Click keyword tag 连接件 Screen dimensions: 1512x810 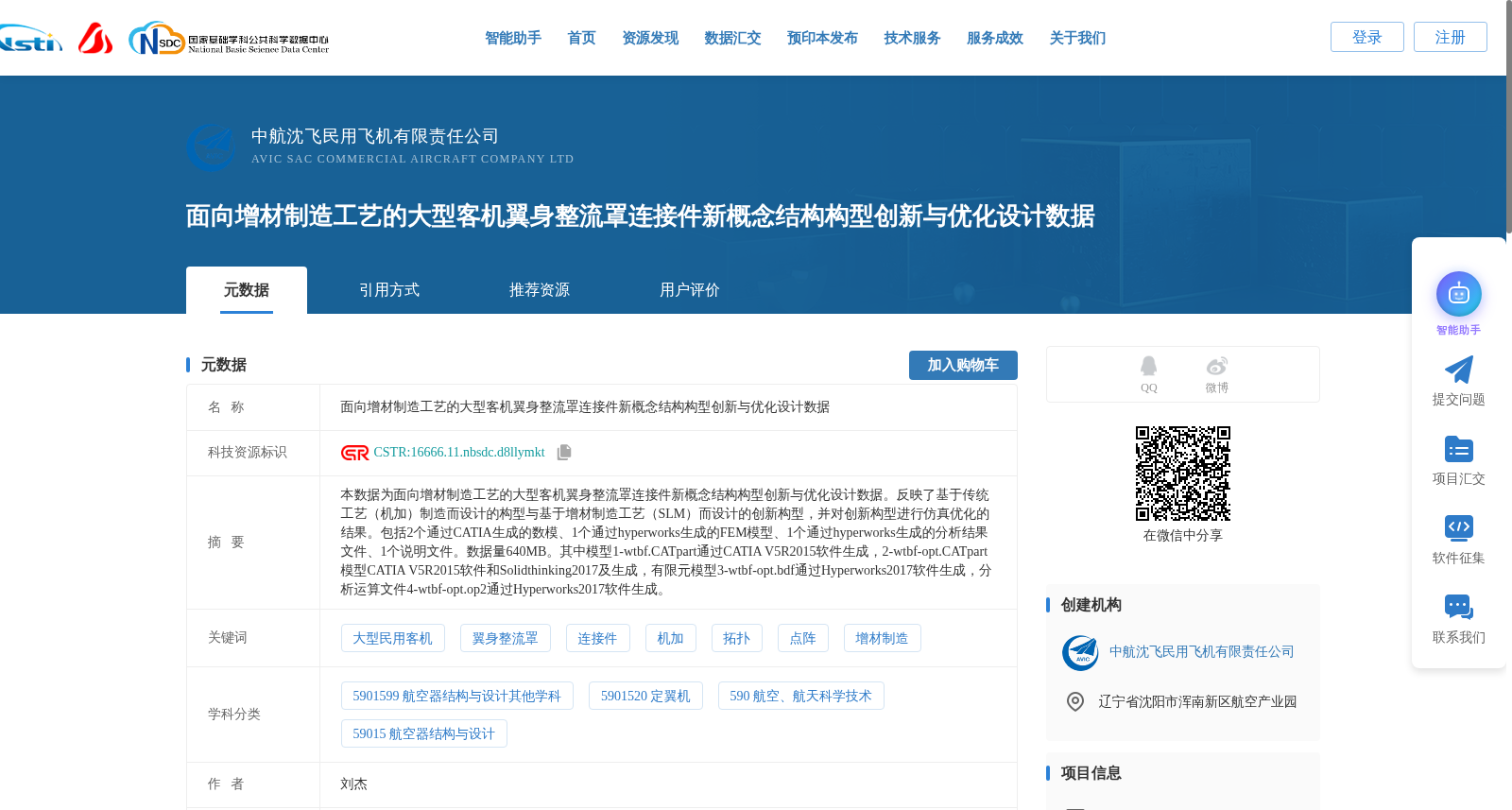click(597, 638)
